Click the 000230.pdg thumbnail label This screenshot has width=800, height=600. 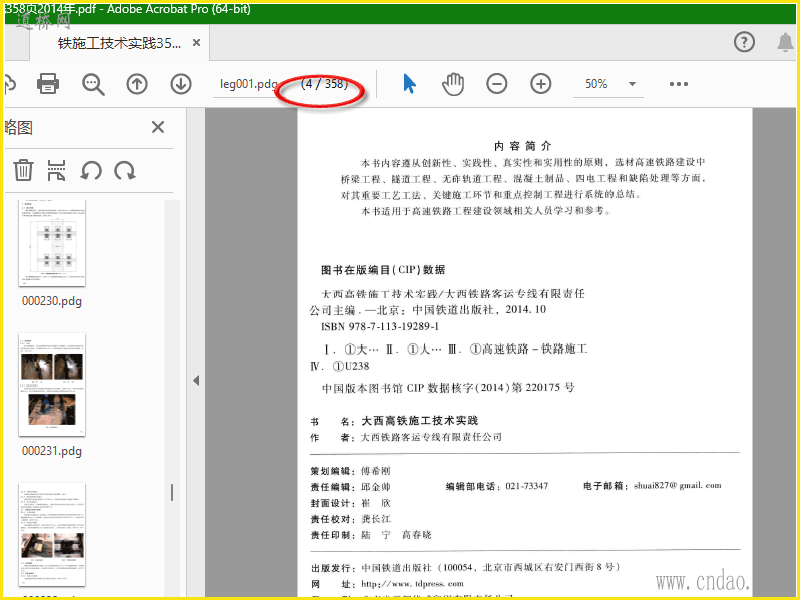click(52, 301)
